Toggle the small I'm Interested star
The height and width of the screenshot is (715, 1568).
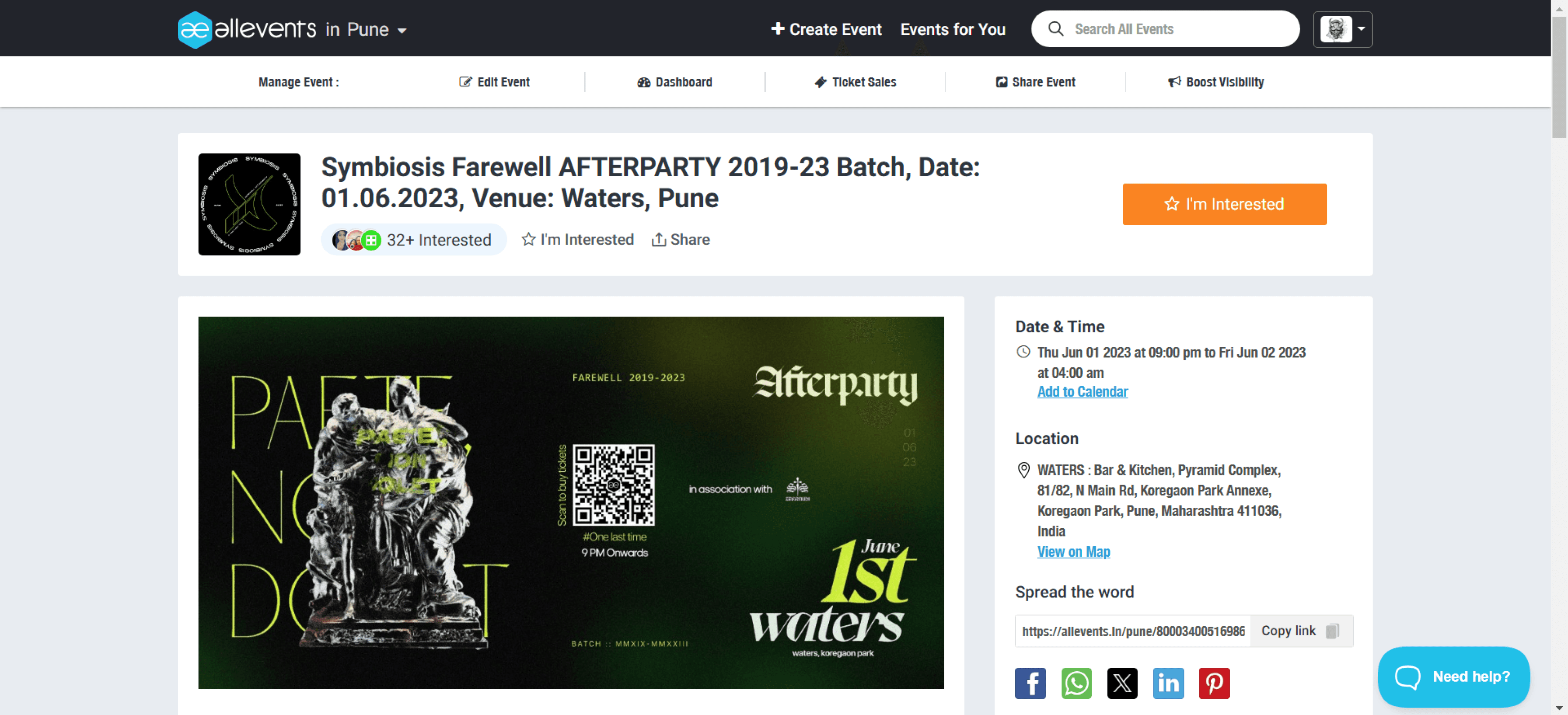[528, 240]
